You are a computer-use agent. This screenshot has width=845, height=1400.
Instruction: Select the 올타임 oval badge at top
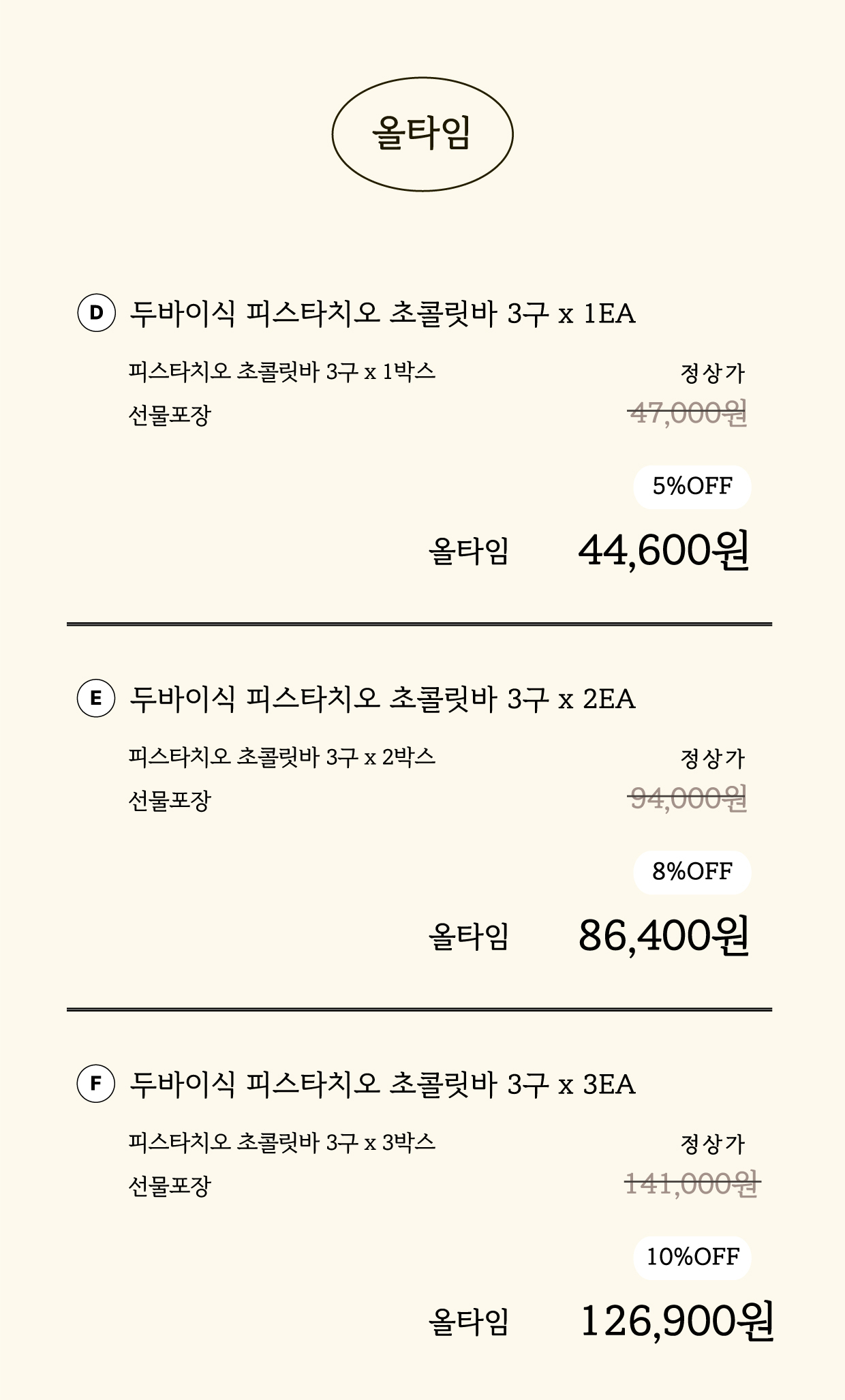point(422,134)
